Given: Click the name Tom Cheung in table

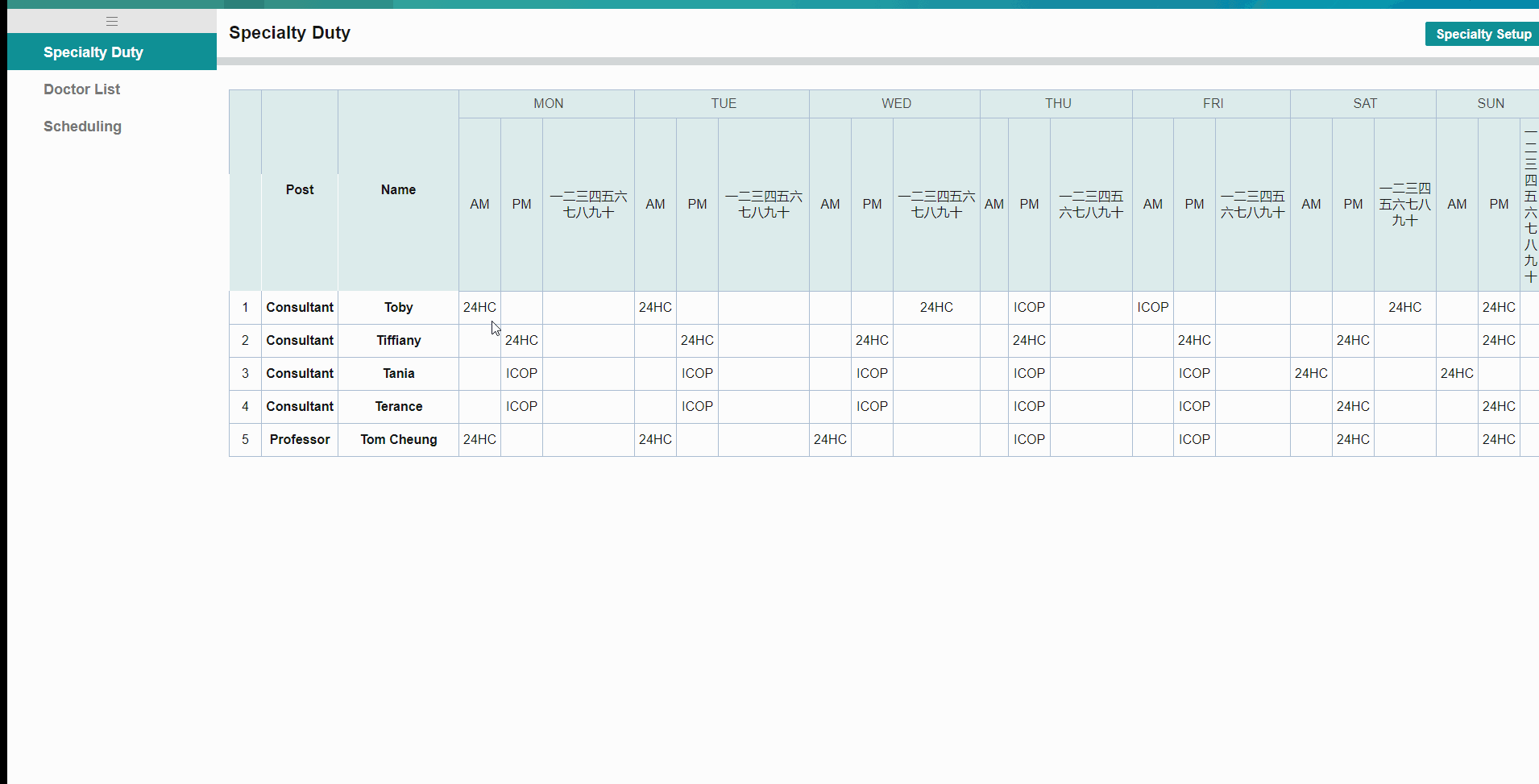Looking at the screenshot, I should tap(399, 440).
